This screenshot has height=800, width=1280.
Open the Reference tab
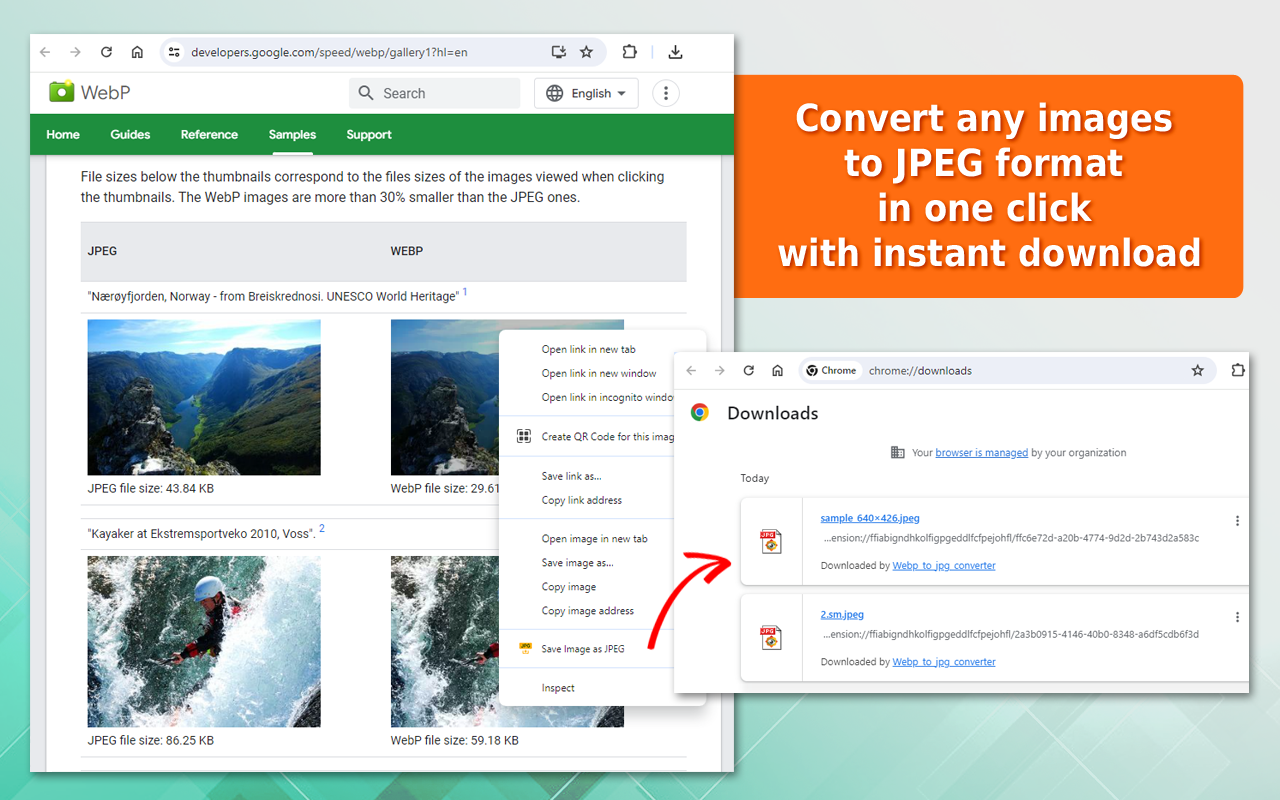point(209,134)
